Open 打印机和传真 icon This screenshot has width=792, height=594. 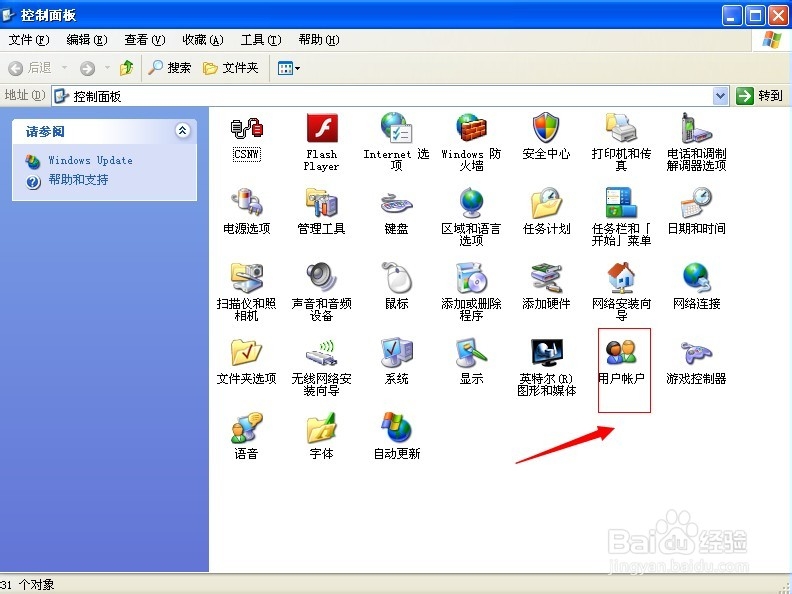click(x=621, y=128)
